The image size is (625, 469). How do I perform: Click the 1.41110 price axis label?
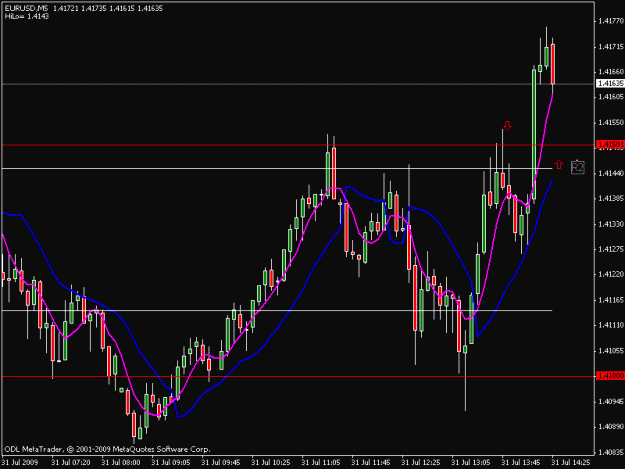point(611,325)
